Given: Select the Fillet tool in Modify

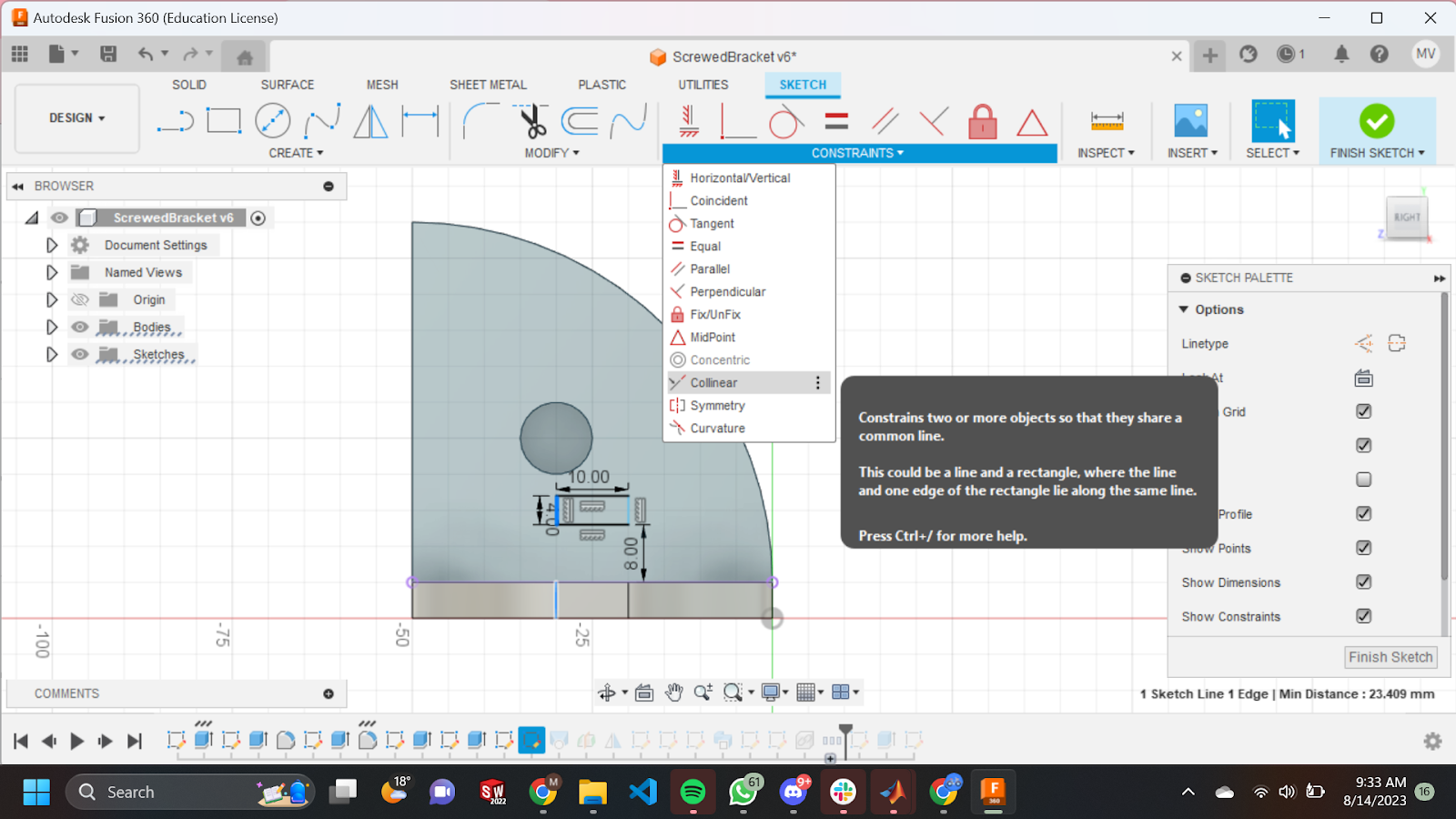Looking at the screenshot, I should click(x=480, y=121).
